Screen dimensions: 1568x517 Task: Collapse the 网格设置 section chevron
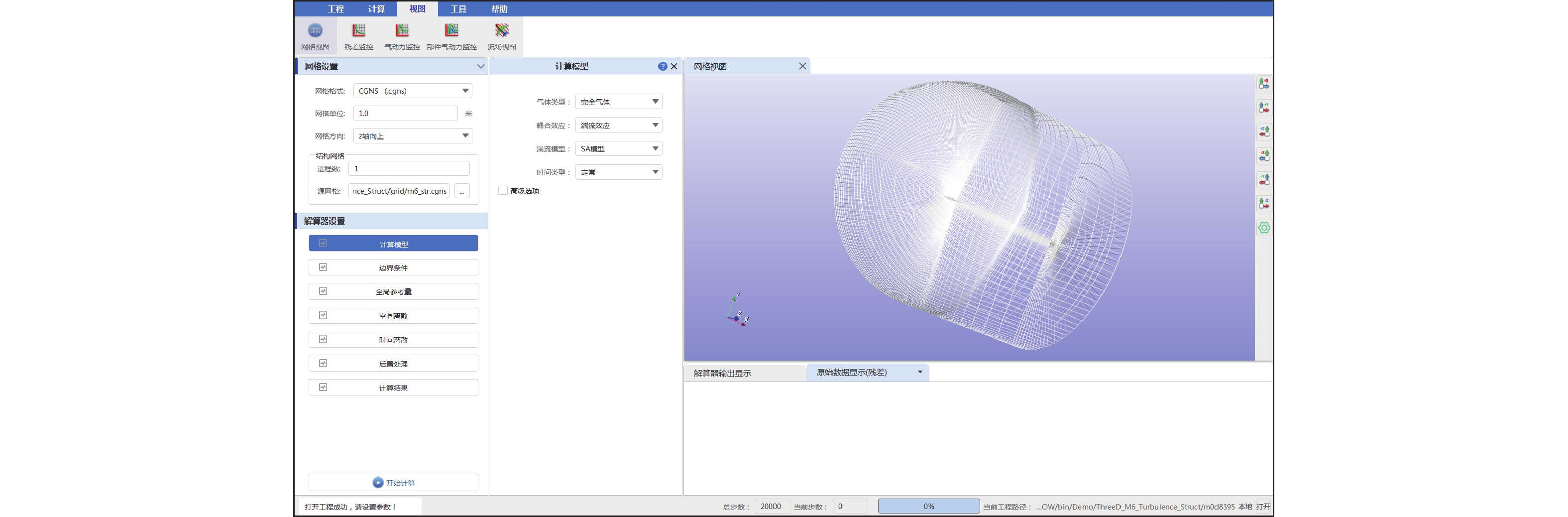point(480,66)
